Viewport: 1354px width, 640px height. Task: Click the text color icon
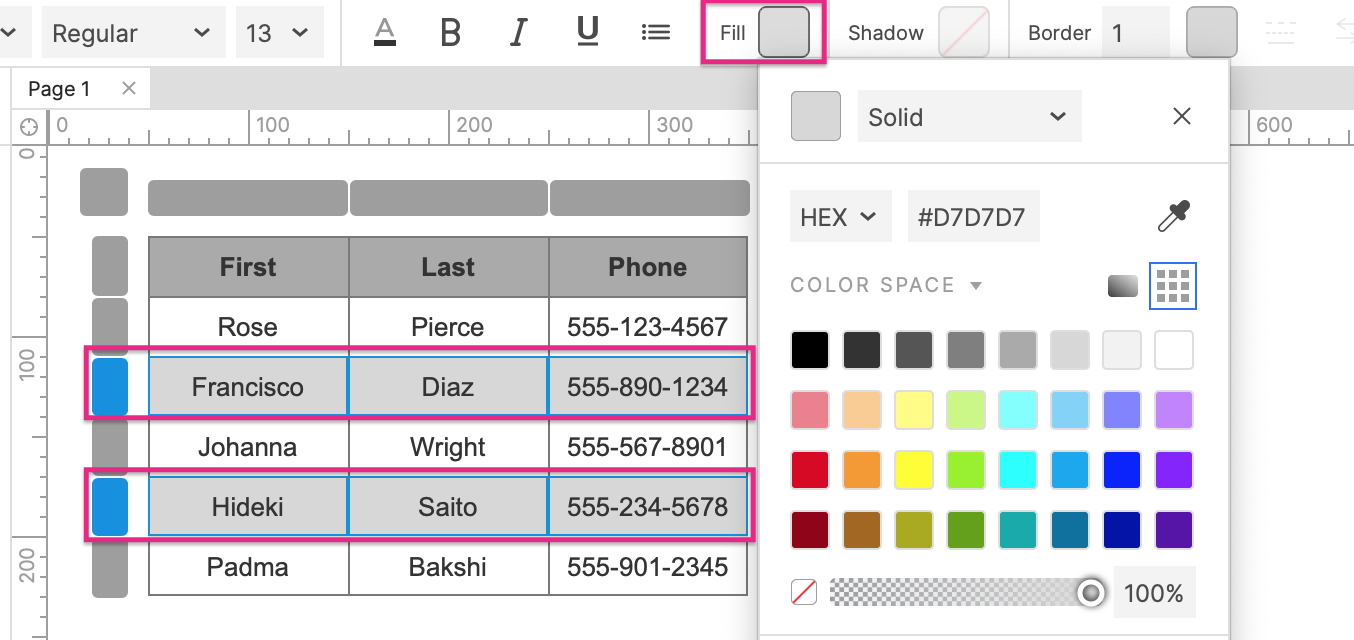pyautogui.click(x=385, y=33)
